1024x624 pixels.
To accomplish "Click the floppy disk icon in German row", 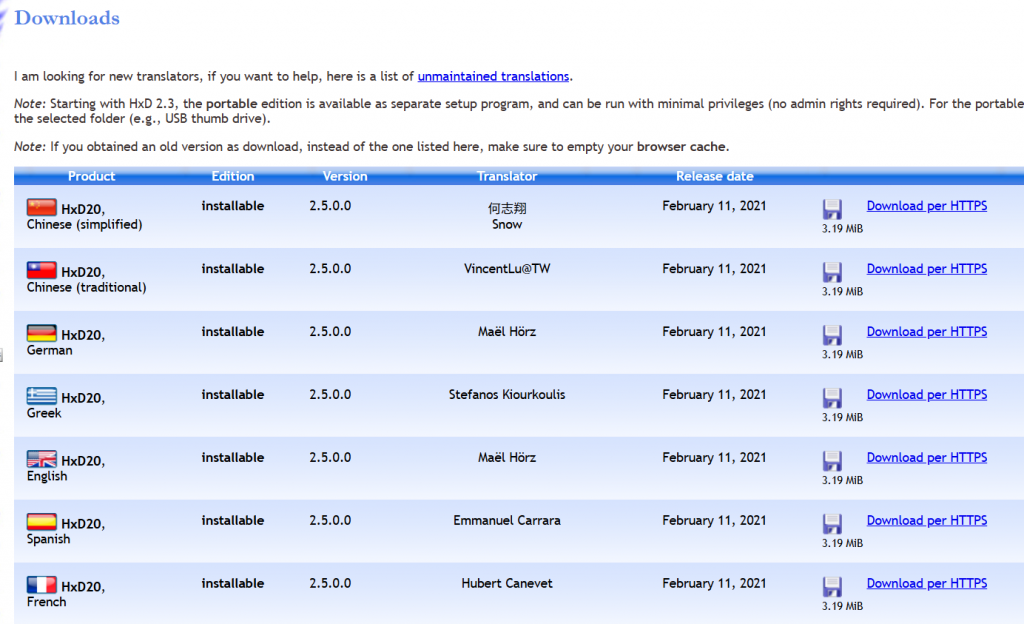I will pos(832,335).
